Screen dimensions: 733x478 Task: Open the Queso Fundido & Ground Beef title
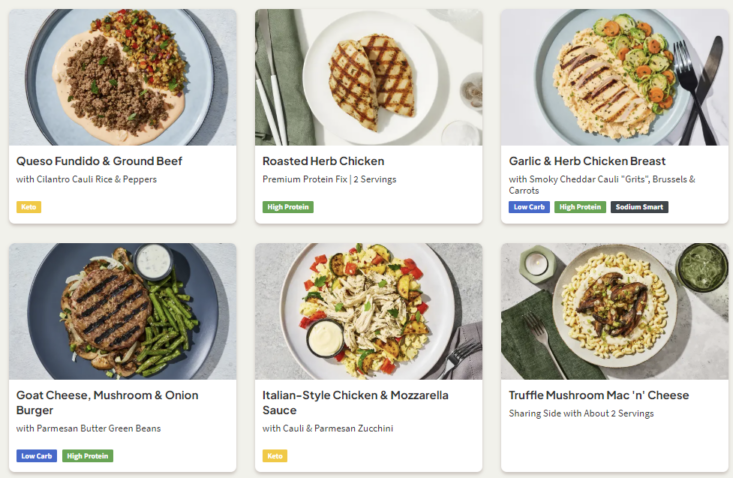tap(99, 161)
